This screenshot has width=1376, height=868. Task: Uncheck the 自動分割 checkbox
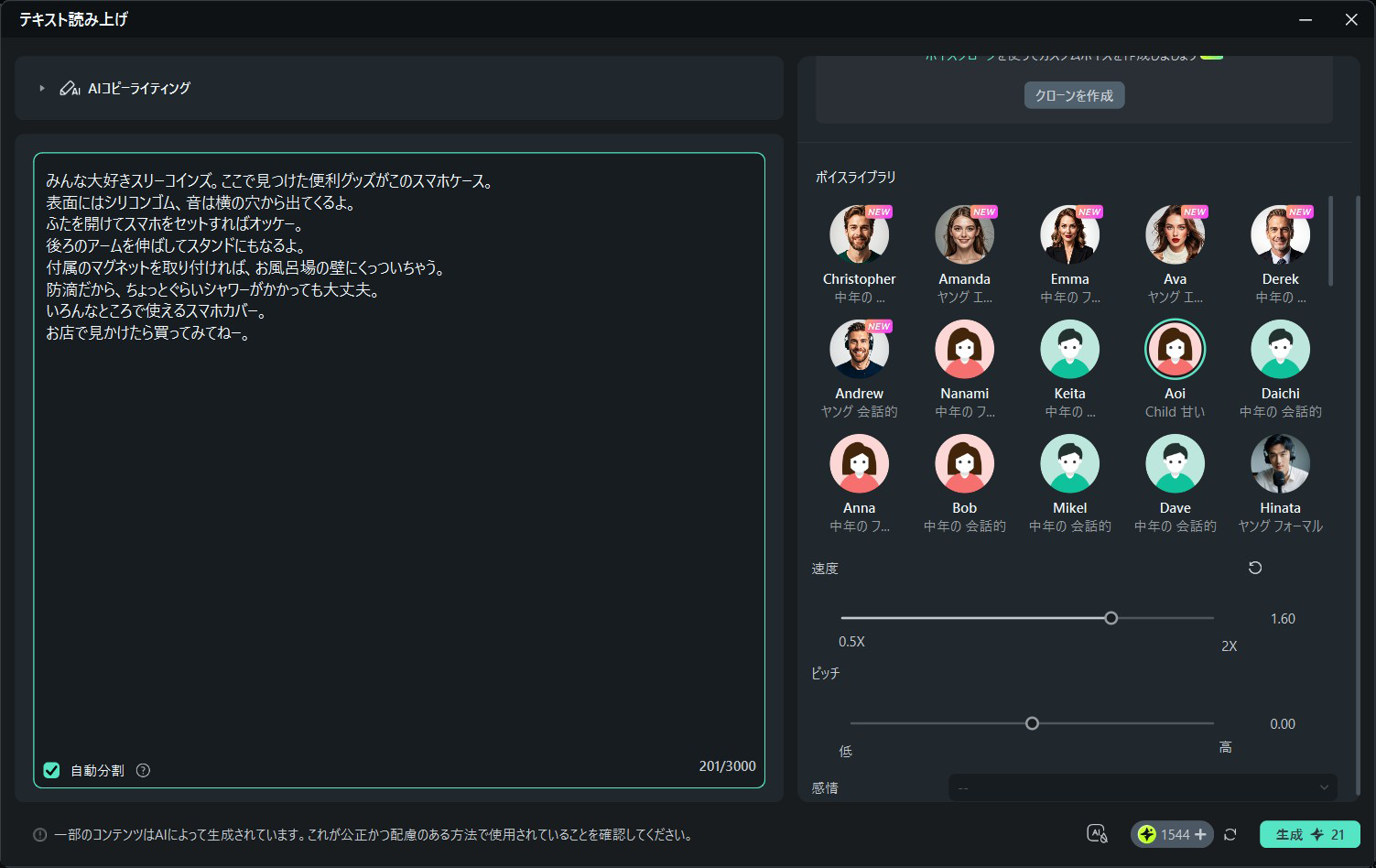point(51,769)
